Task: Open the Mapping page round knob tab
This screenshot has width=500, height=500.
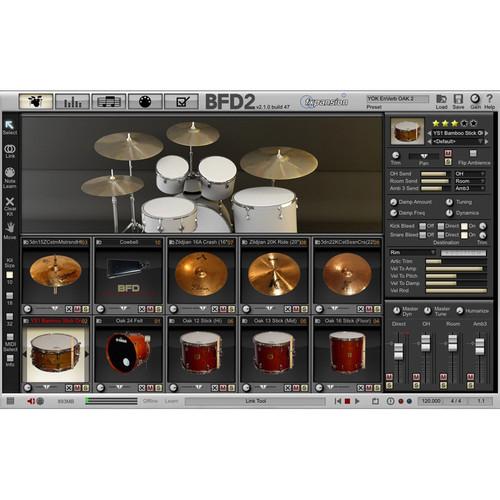Action: pos(145,101)
